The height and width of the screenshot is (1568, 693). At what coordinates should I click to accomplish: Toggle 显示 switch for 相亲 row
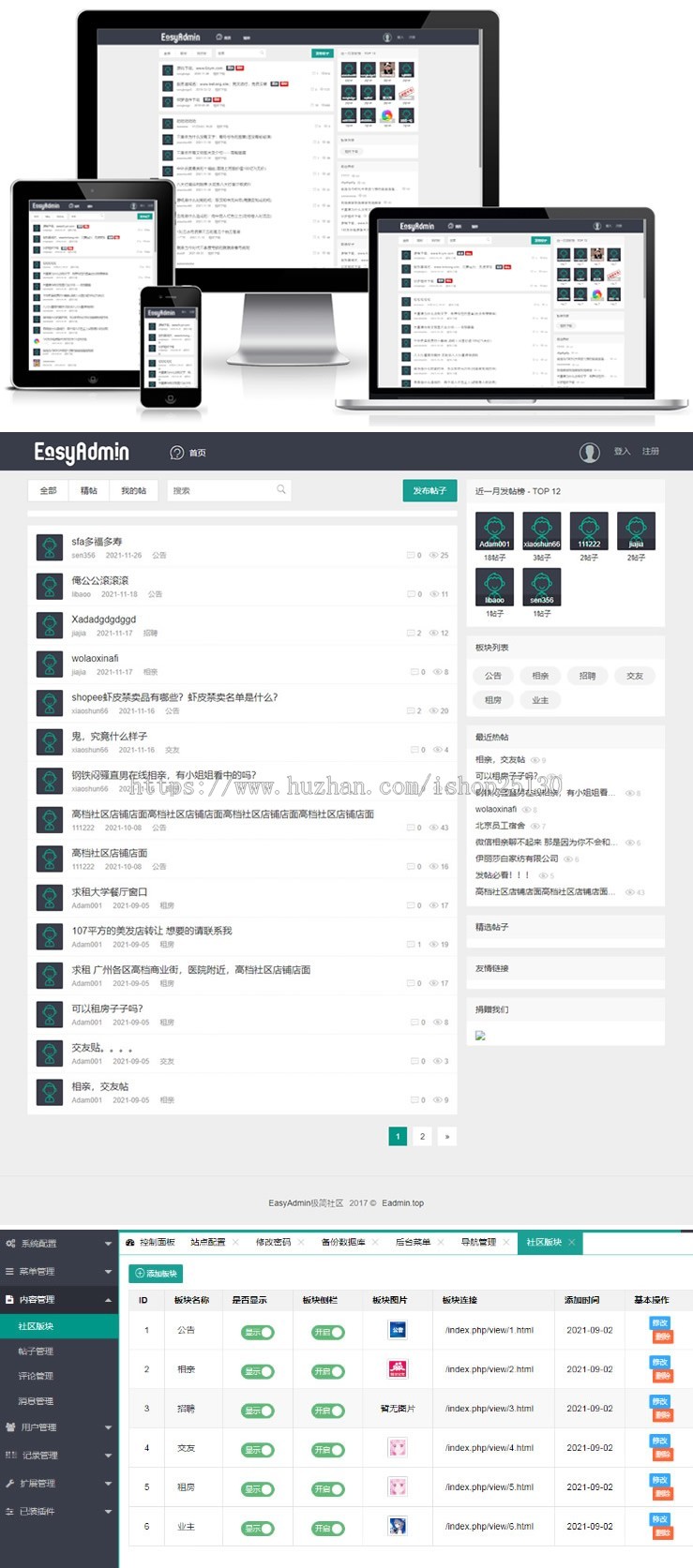click(x=258, y=1371)
